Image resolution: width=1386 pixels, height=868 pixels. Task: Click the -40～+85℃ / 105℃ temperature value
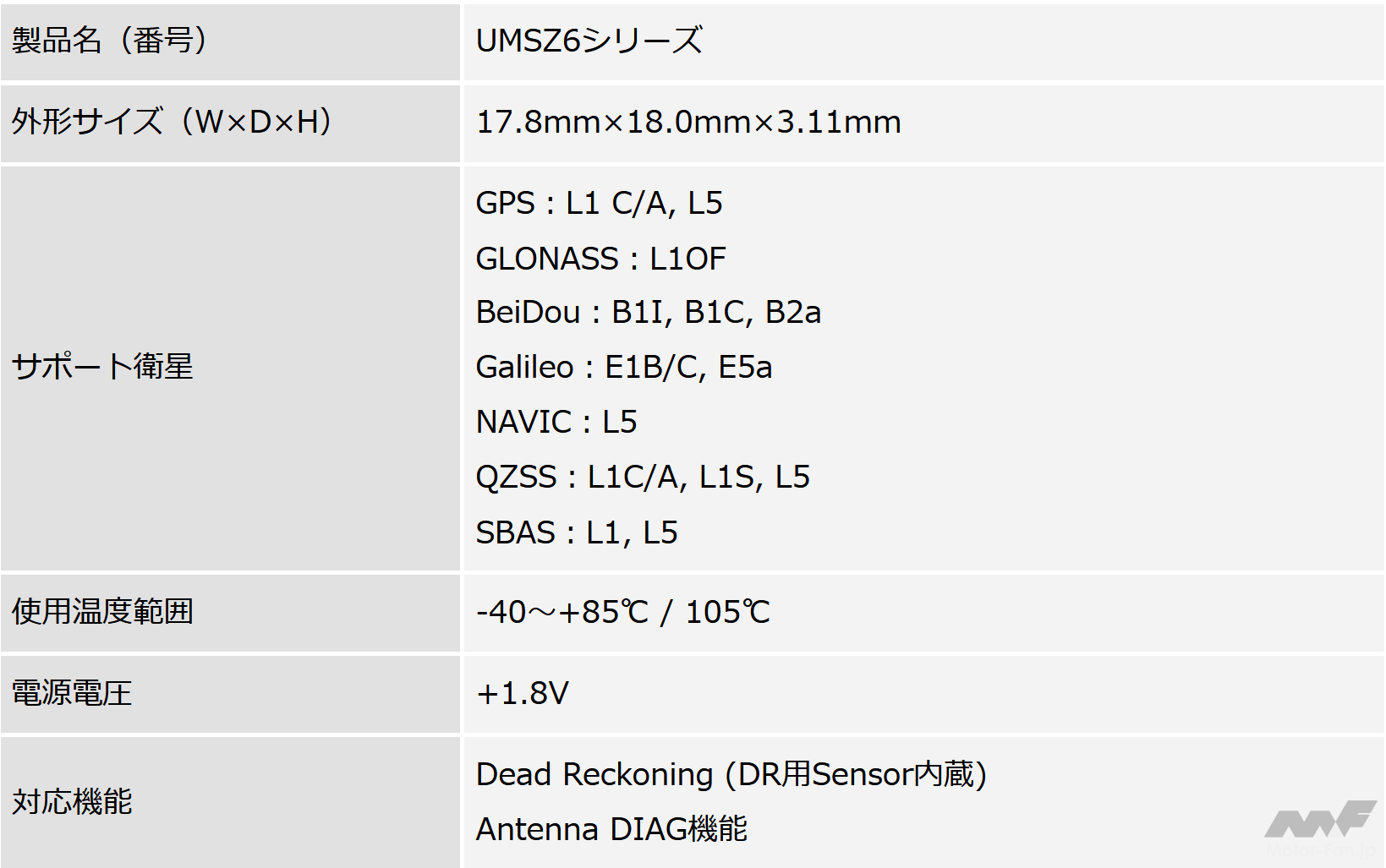[623, 611]
